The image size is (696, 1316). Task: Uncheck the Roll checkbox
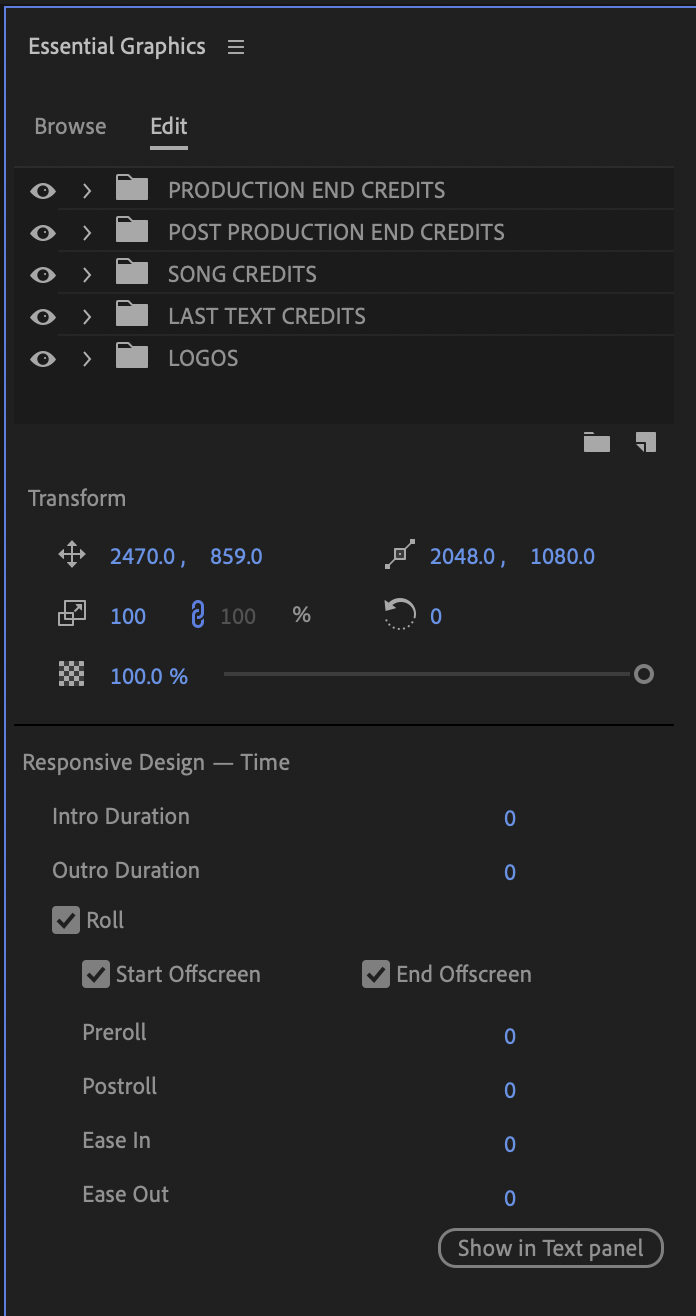[x=65, y=920]
